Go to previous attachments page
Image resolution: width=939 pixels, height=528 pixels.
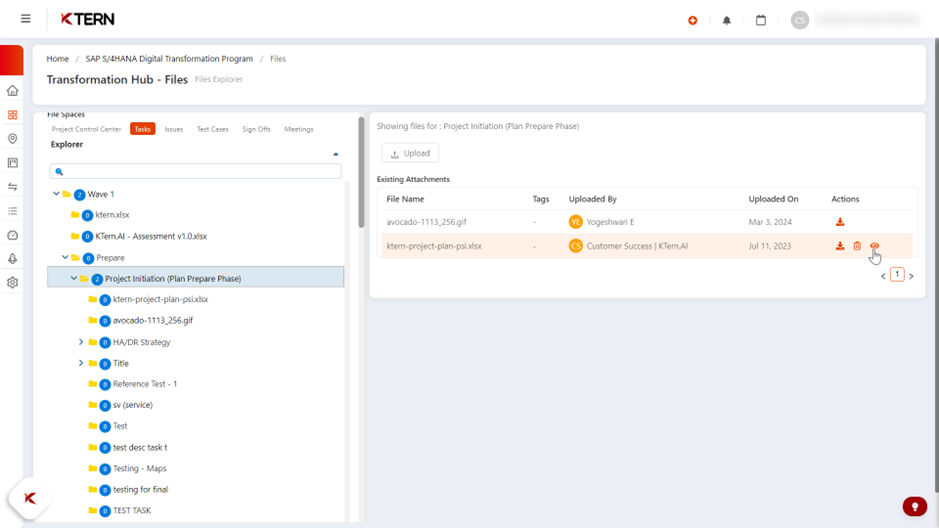pos(883,276)
